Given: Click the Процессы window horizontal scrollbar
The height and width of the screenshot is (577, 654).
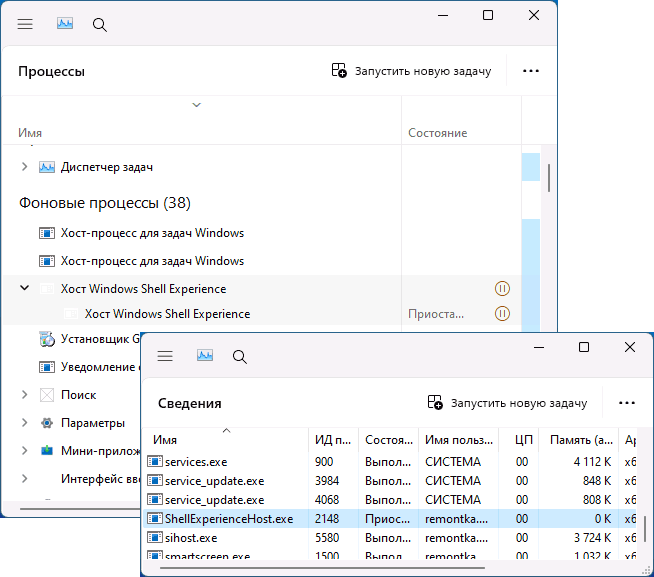Looking at the screenshot, I should click(79, 509).
